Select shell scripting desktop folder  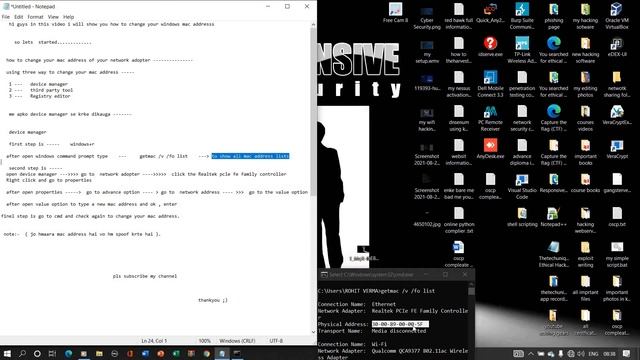click(x=522, y=217)
